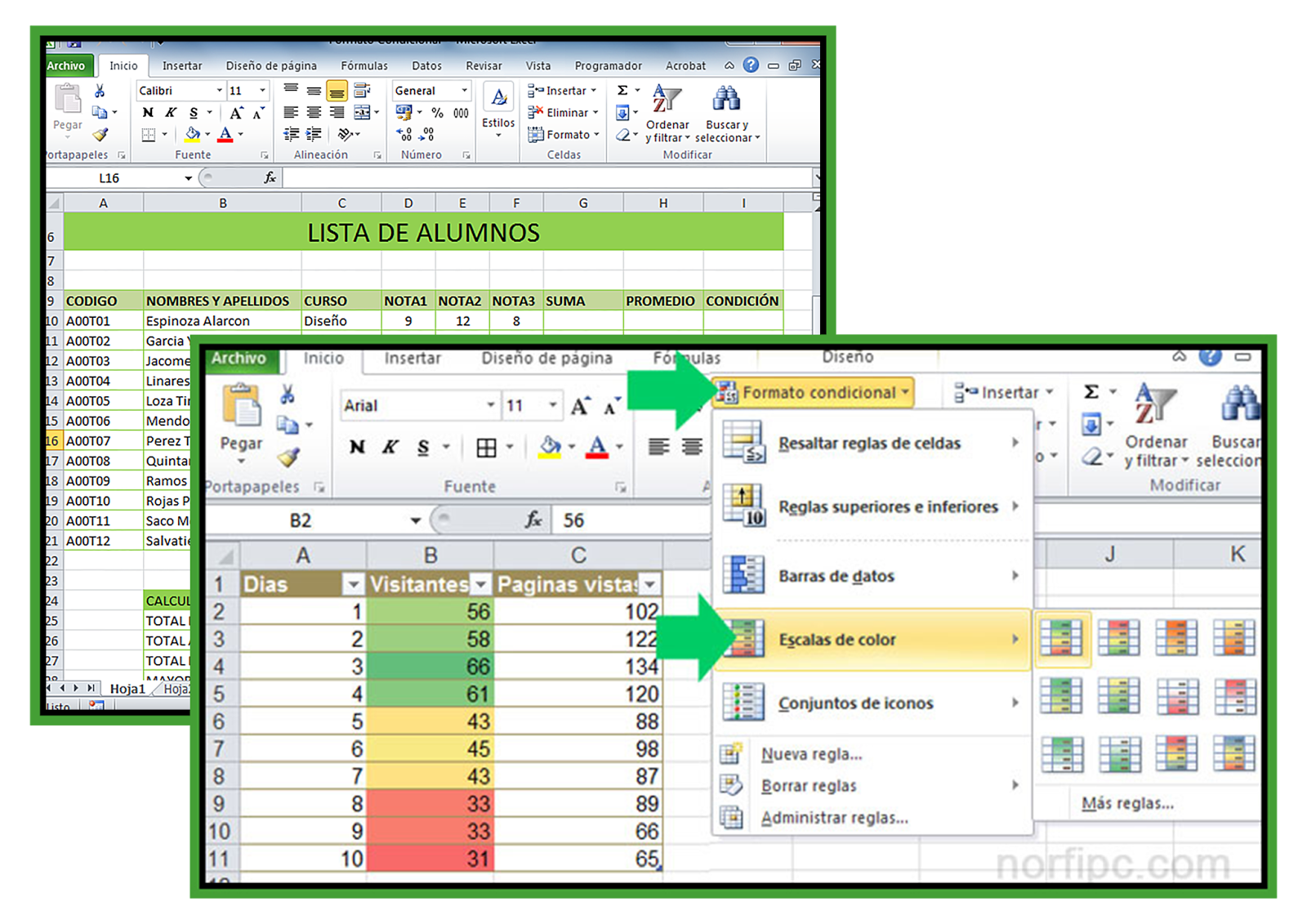The height and width of the screenshot is (924, 1307).
Task: Click the Hoja1 sheet tab
Action: (x=127, y=689)
